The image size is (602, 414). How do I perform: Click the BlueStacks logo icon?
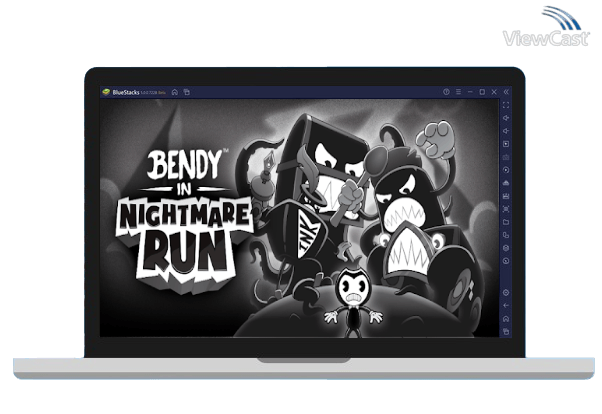coord(106,92)
